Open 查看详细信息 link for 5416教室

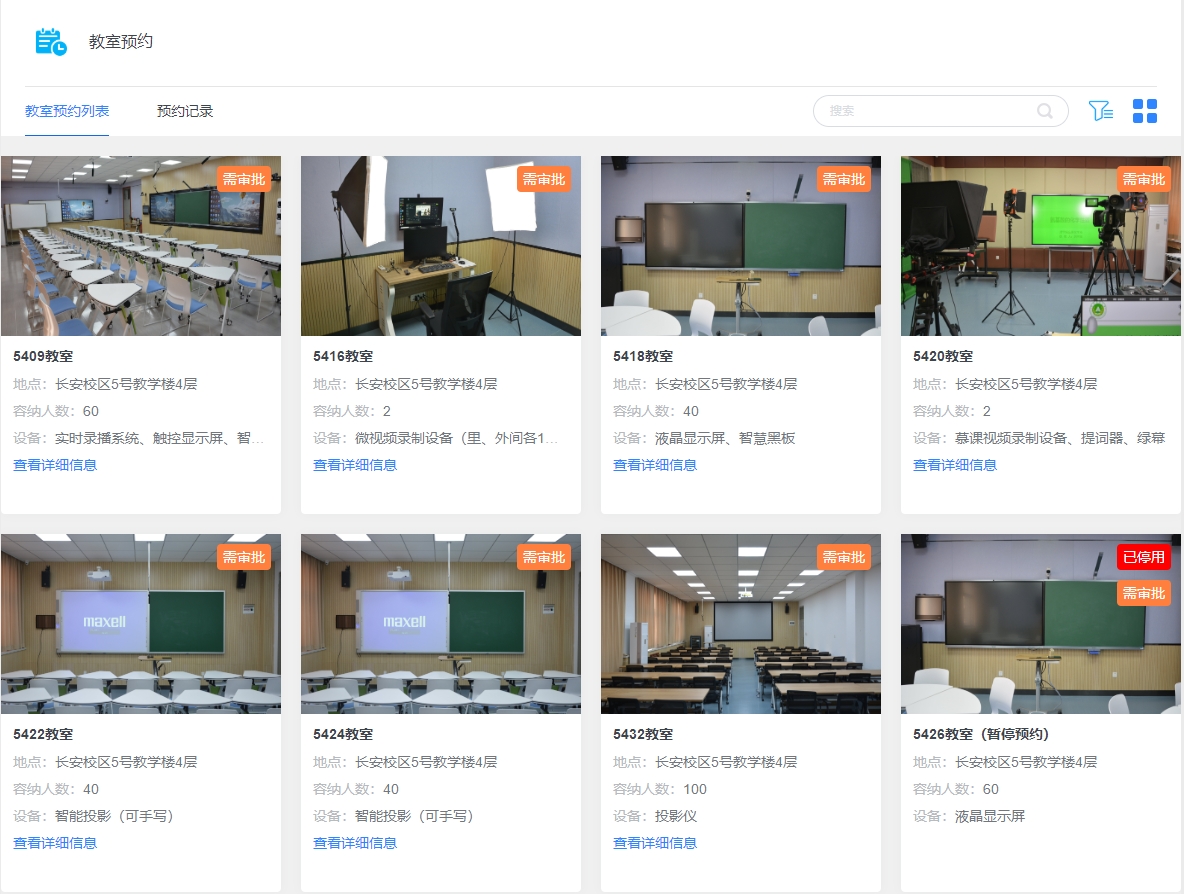tap(355, 465)
